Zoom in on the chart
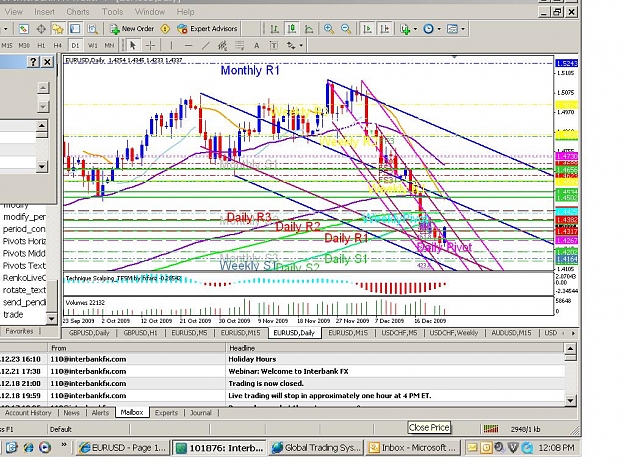Viewport: 625px width, 469px height. click(329, 29)
